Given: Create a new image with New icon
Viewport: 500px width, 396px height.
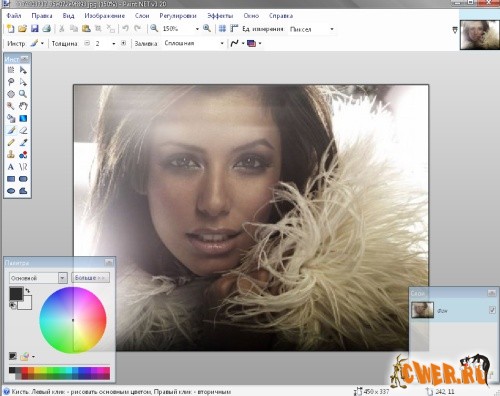Looking at the screenshot, I should point(10,29).
